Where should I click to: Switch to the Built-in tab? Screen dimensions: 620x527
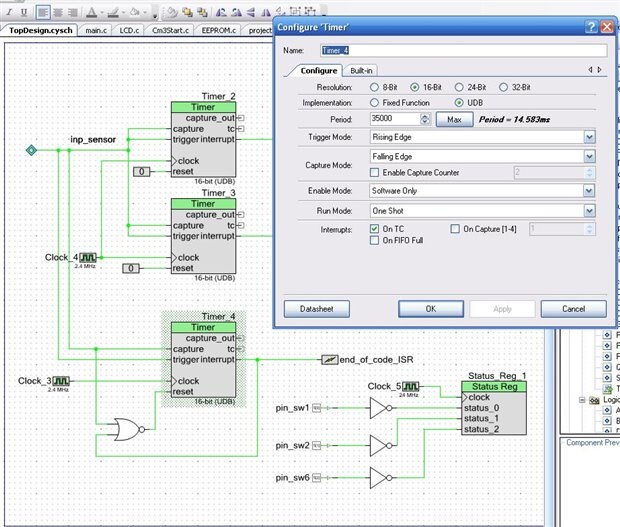click(x=362, y=70)
